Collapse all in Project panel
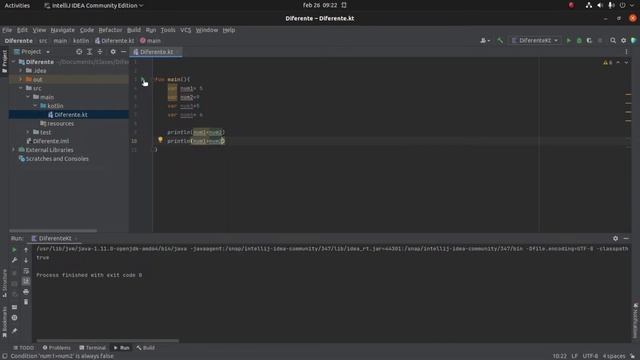This screenshot has width=640, height=360. pyautogui.click(x=100, y=52)
